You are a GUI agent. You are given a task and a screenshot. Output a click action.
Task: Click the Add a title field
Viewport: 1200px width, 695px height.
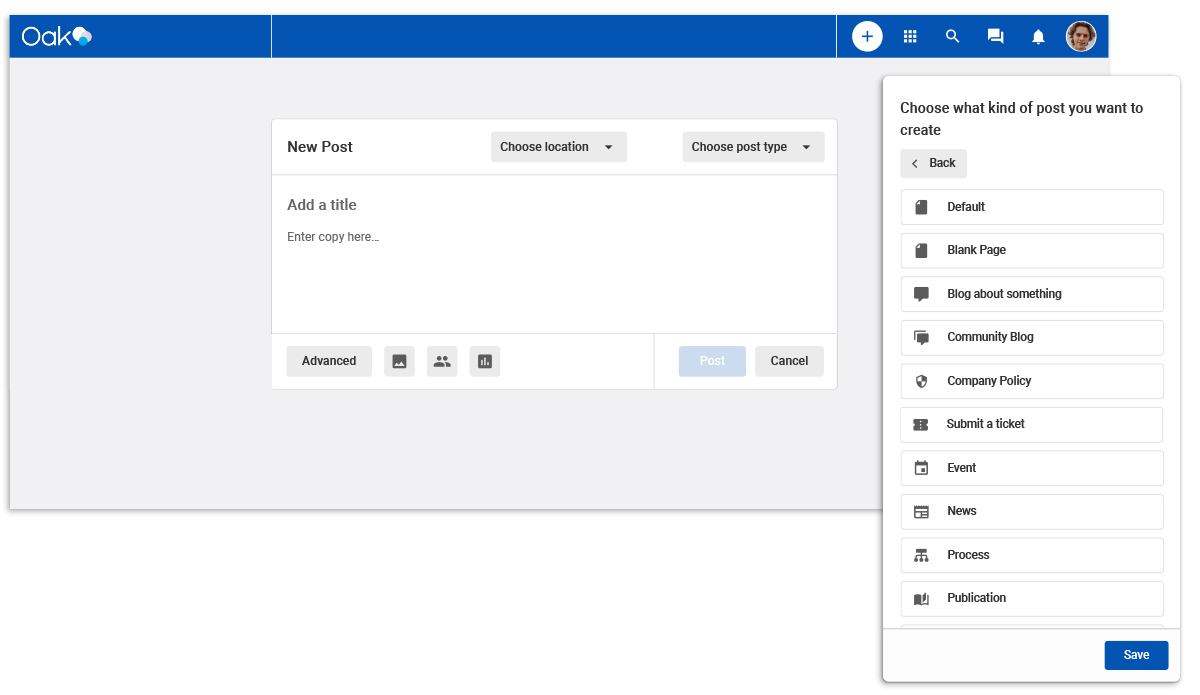point(553,205)
